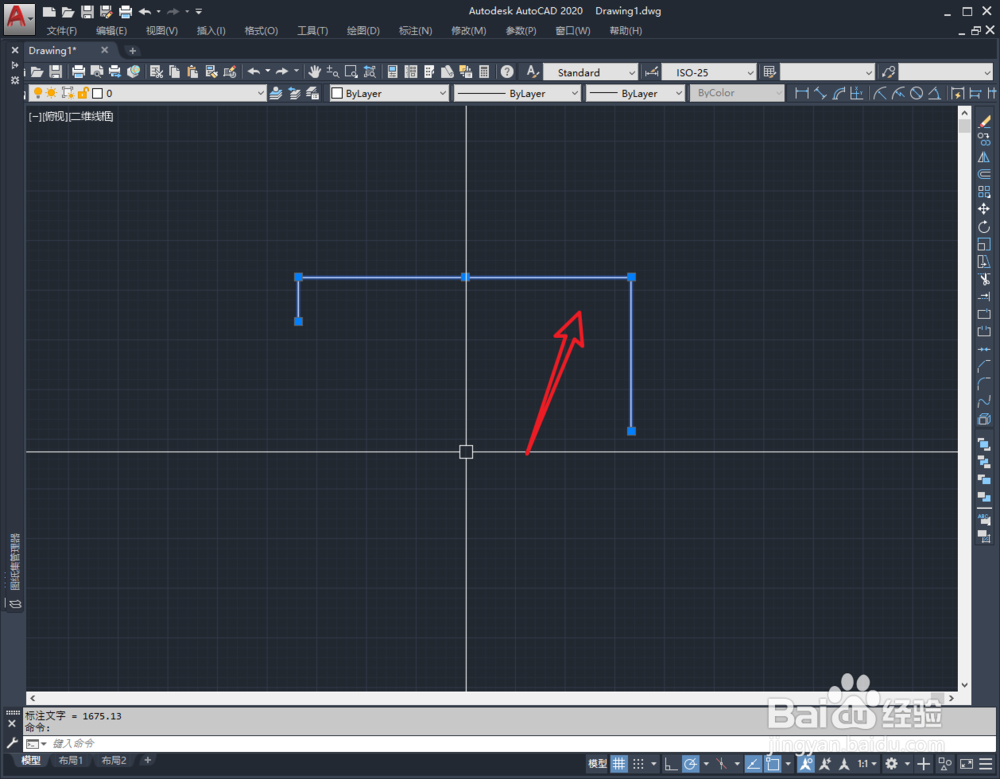
Task: Click the Help question mark icon
Action: [x=507, y=72]
